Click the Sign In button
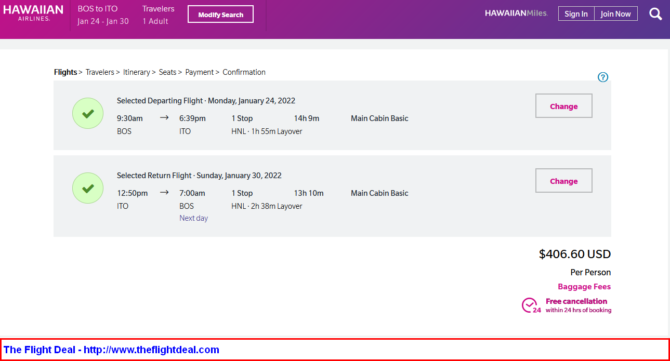 pyautogui.click(x=576, y=14)
